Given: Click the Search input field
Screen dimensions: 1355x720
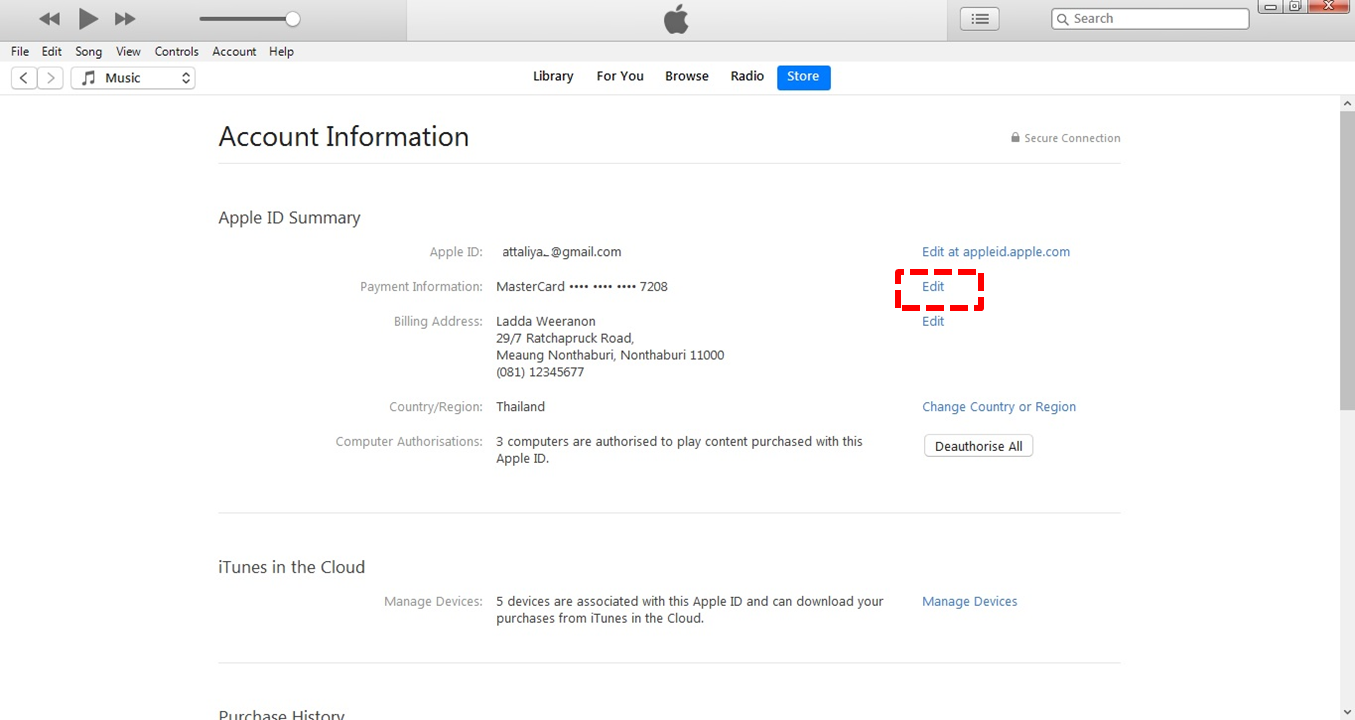Looking at the screenshot, I should pyautogui.click(x=1150, y=19).
